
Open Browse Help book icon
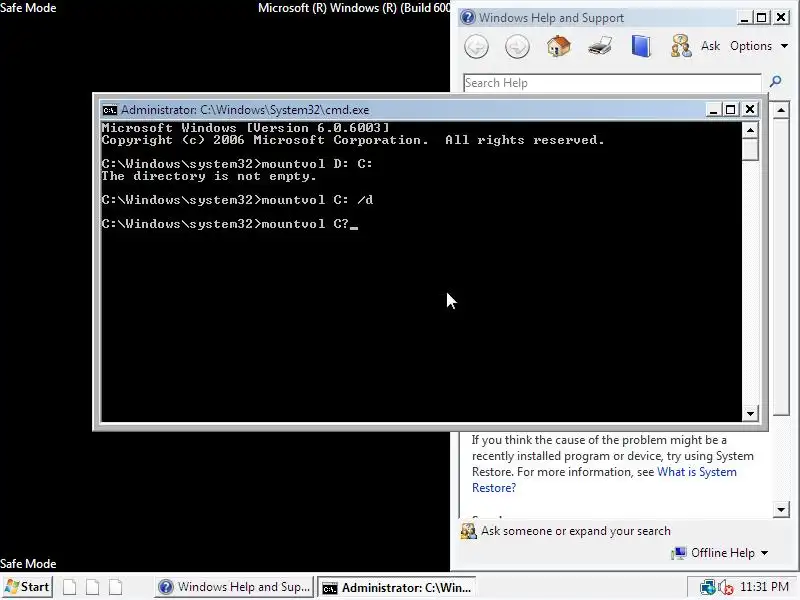(x=641, y=46)
